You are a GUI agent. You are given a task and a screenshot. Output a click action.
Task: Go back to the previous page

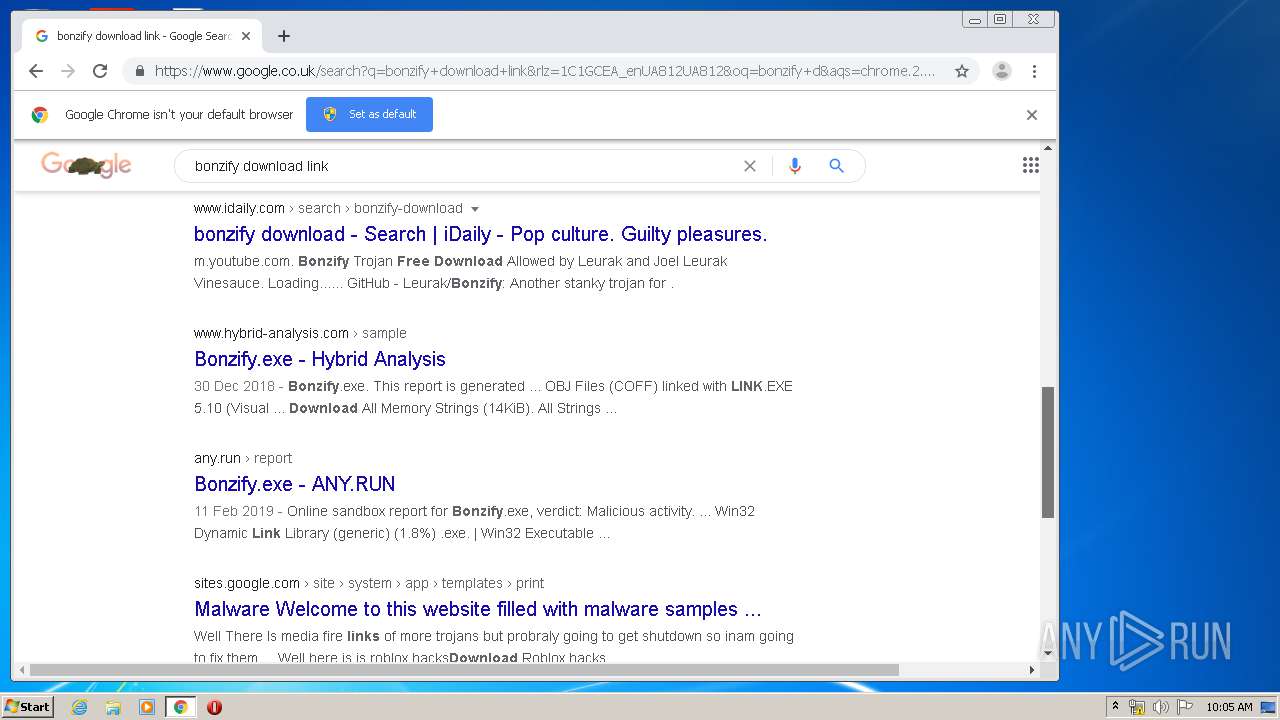coord(36,71)
